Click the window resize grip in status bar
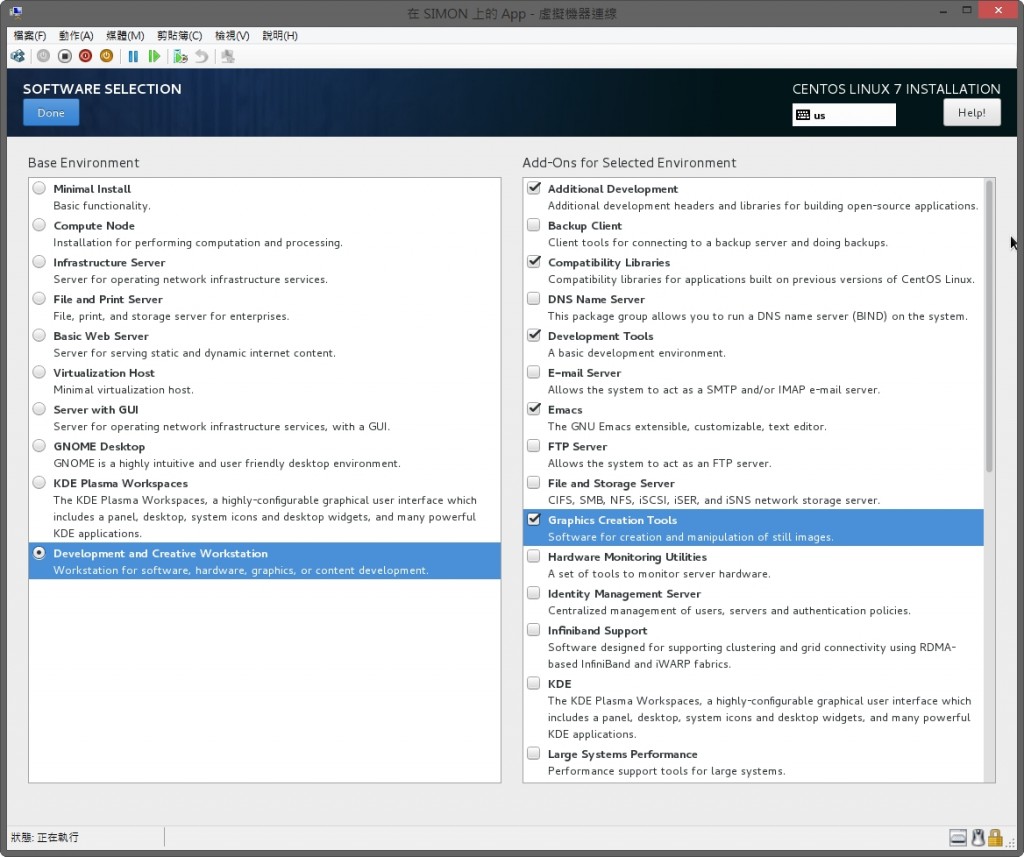The width and height of the screenshot is (1024, 857). (x=1010, y=842)
